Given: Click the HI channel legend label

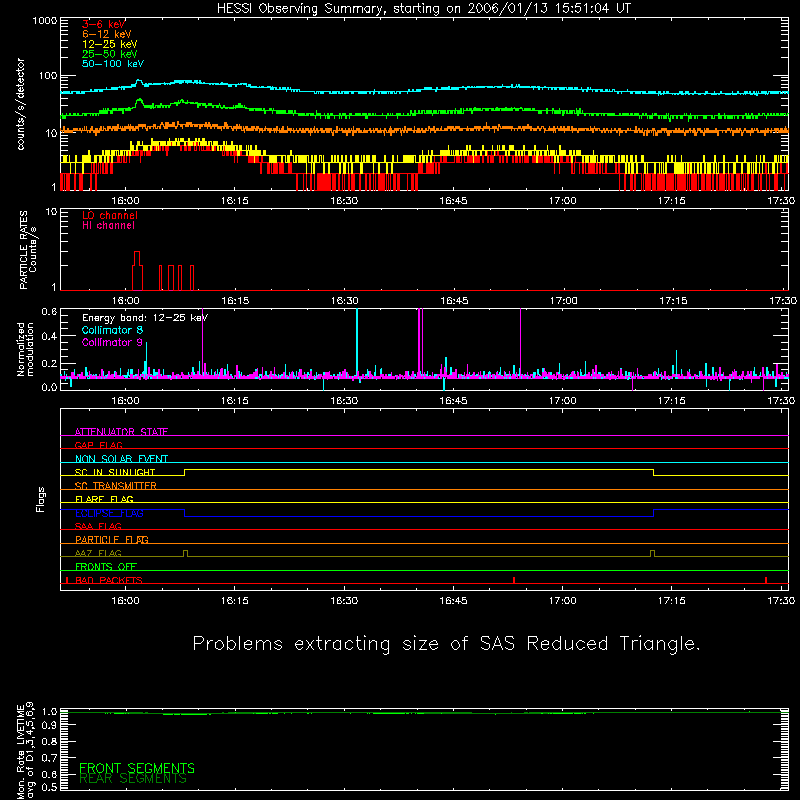Looking at the screenshot, I should (108, 226).
